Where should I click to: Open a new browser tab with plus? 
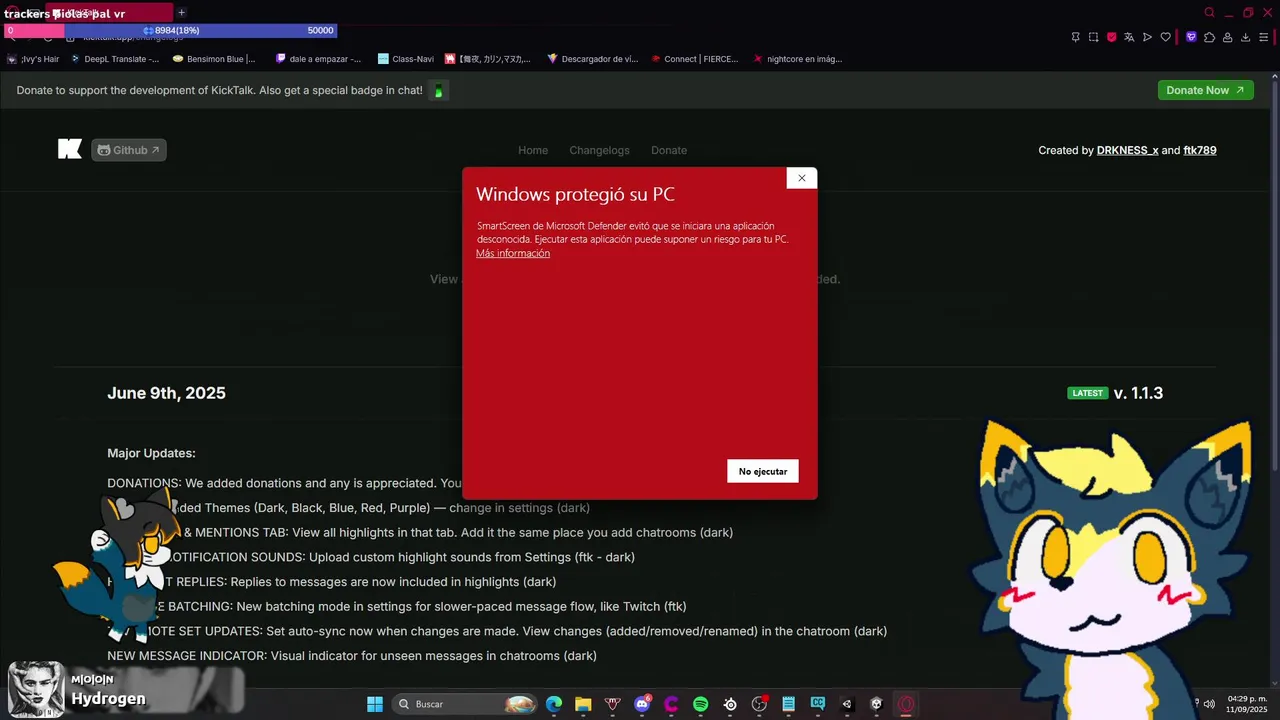click(x=181, y=13)
